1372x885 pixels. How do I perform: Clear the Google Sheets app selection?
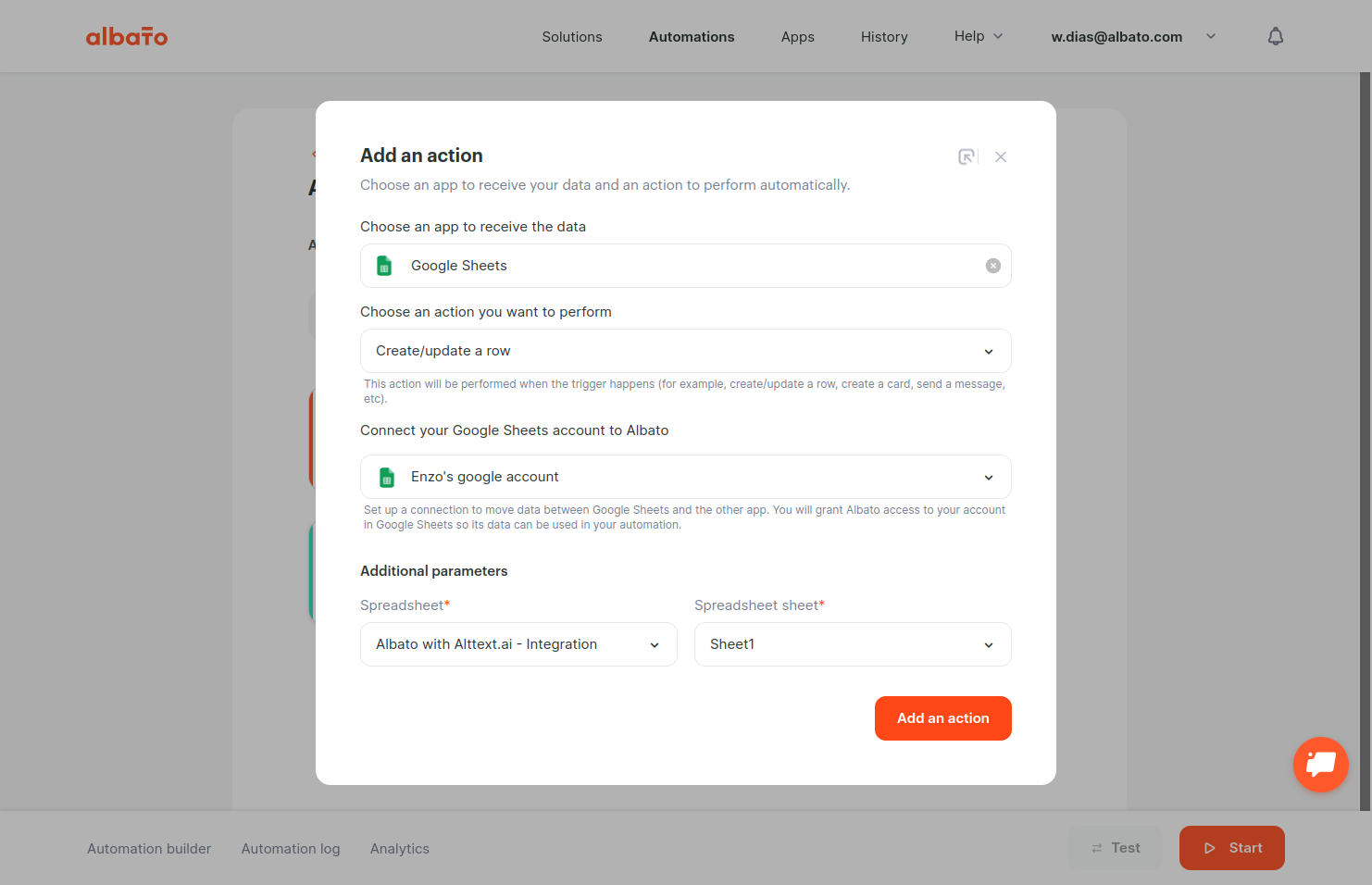(x=993, y=266)
